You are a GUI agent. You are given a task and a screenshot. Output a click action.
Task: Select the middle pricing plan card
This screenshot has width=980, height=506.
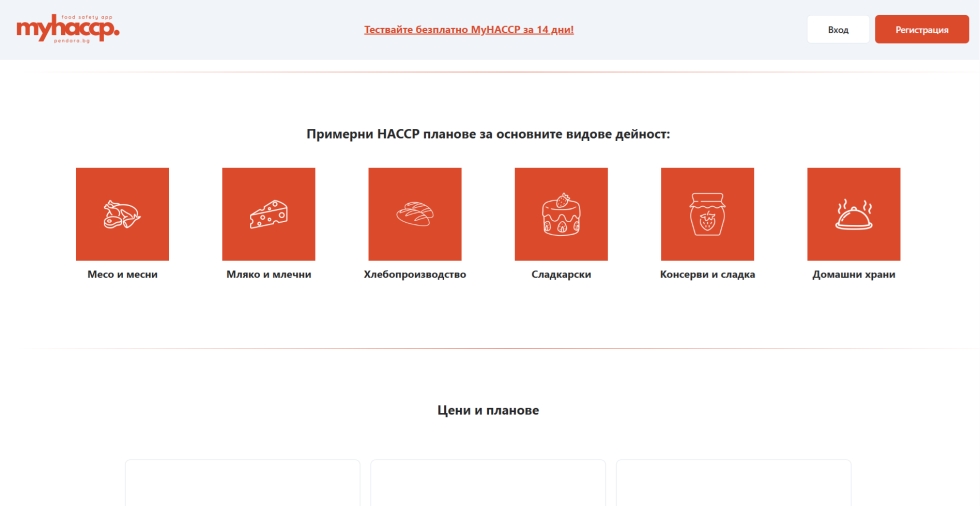click(488, 483)
